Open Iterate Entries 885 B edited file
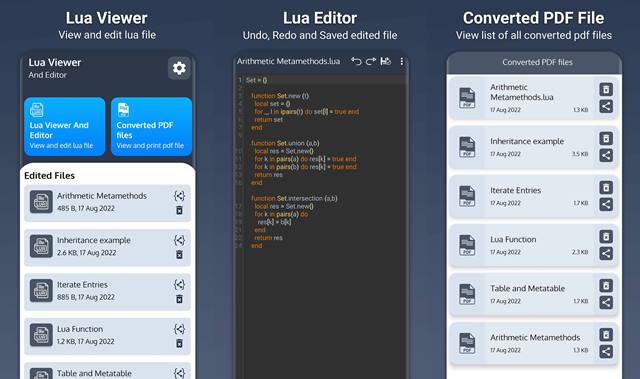Screen dimensions: 640x379 point(107,292)
